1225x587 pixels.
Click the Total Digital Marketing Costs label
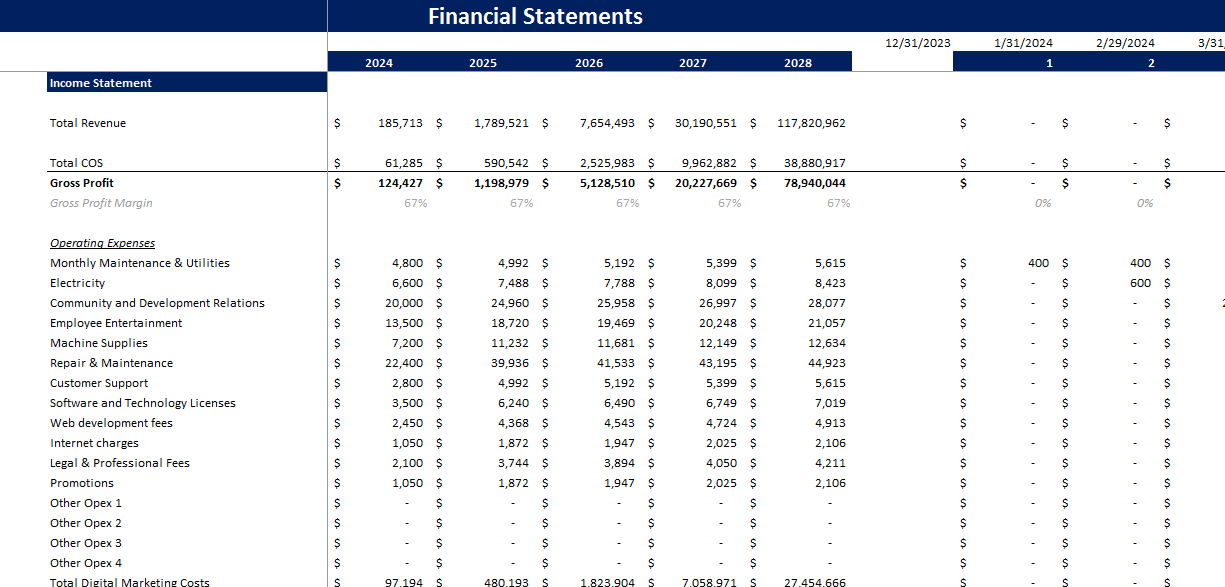[x=129, y=581]
